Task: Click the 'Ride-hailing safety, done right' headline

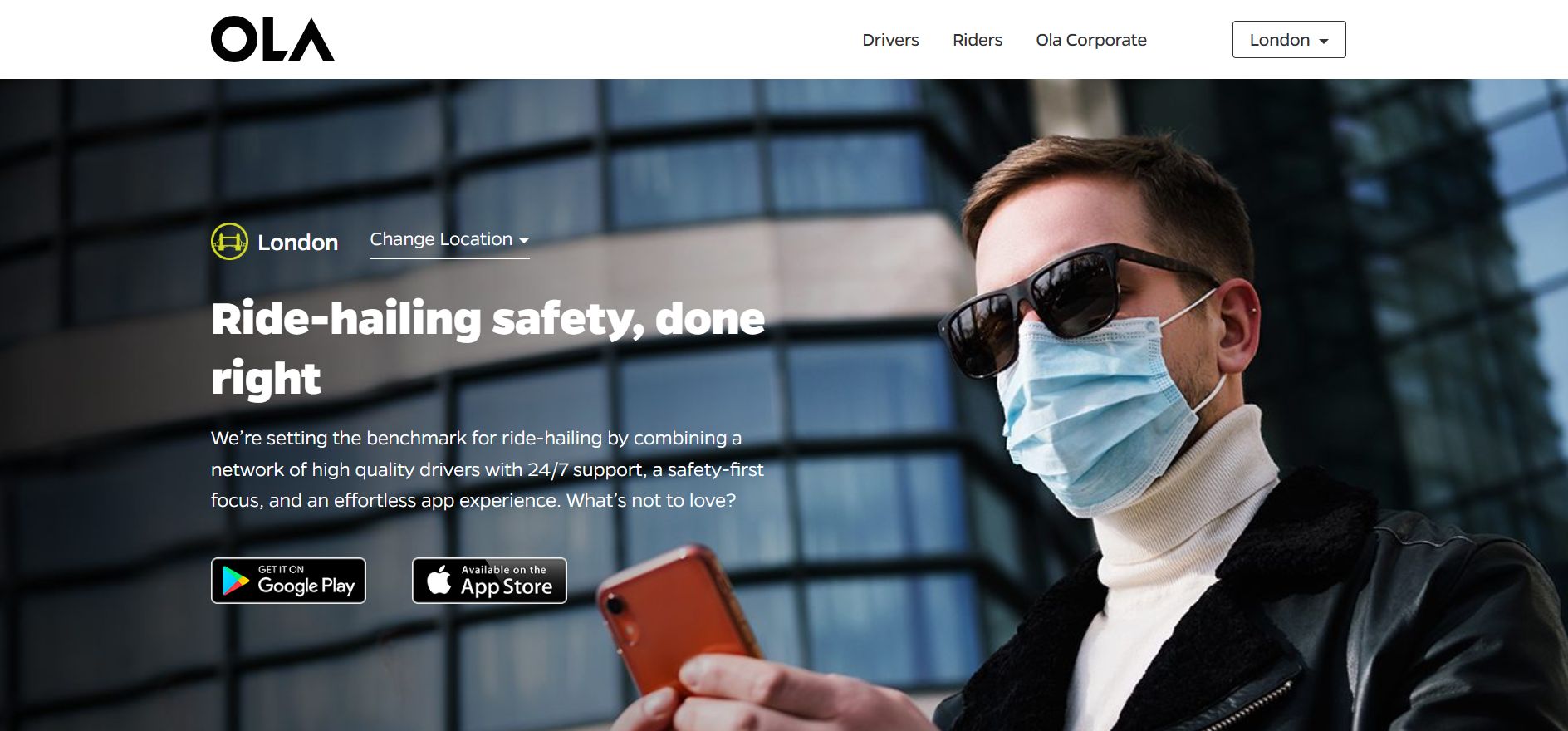Action: (488, 348)
